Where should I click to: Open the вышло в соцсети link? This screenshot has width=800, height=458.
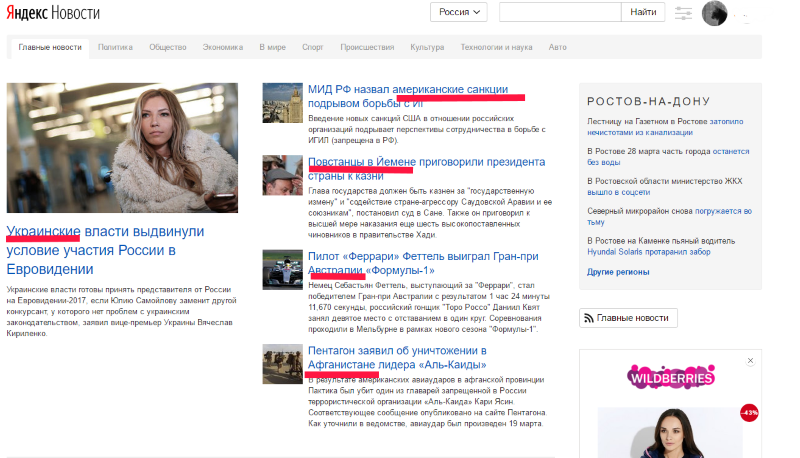[619, 192]
